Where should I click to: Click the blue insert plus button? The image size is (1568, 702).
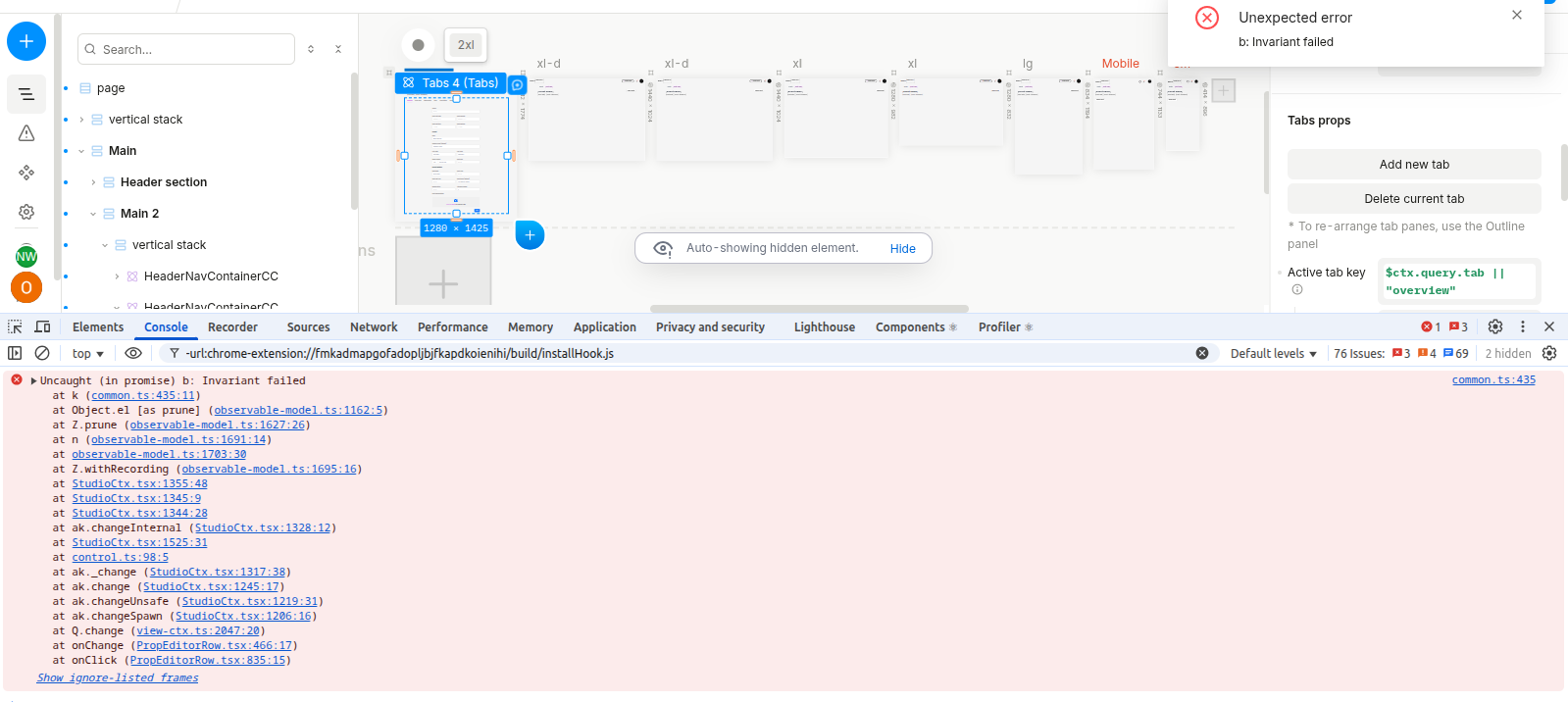26,41
